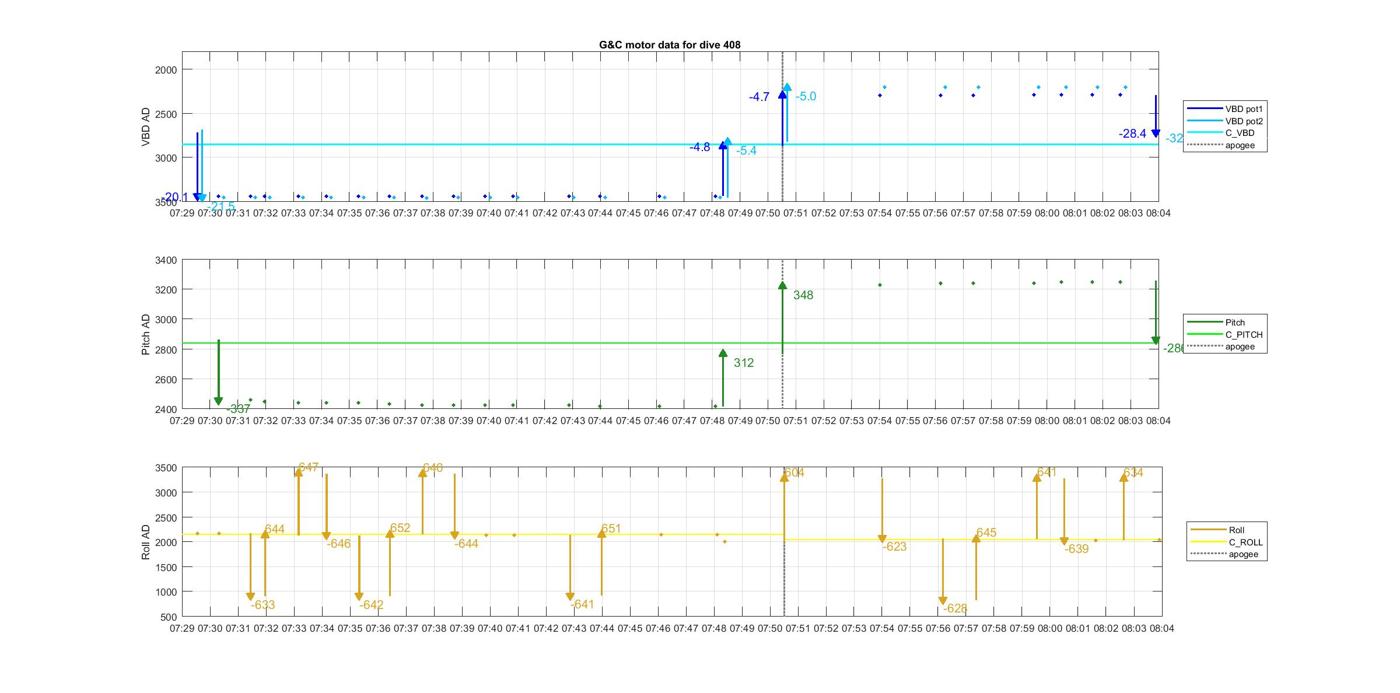This screenshot has width=1400, height=693.
Task: Click the '1500' tick on Roll axis
Action: [x=166, y=567]
